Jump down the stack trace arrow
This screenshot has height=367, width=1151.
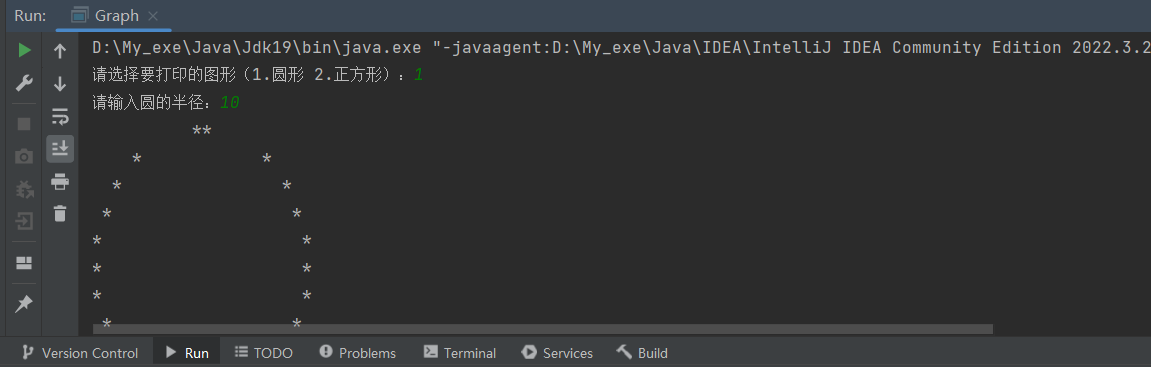point(60,84)
